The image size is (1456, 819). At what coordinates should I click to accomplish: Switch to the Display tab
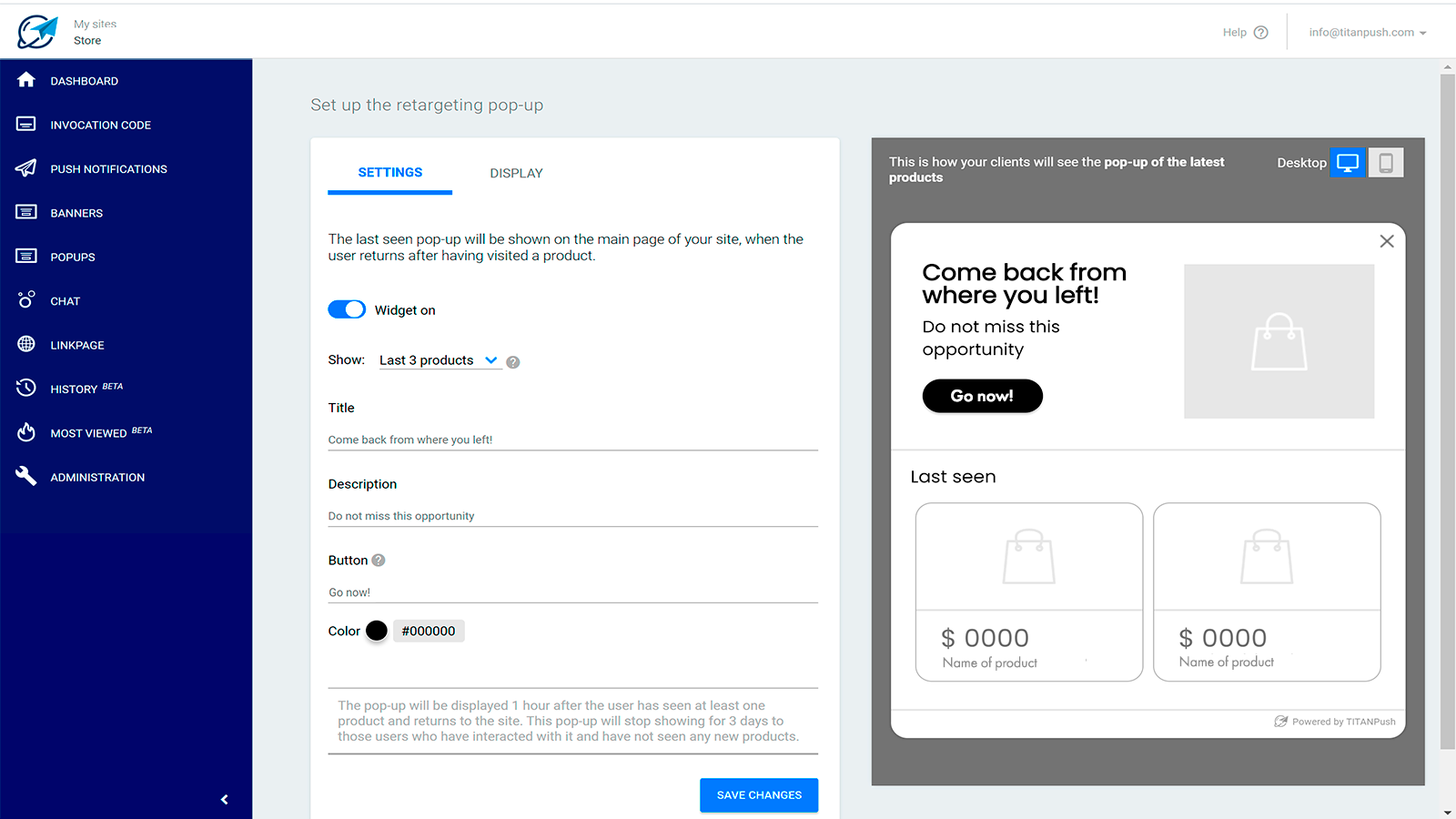coord(516,173)
